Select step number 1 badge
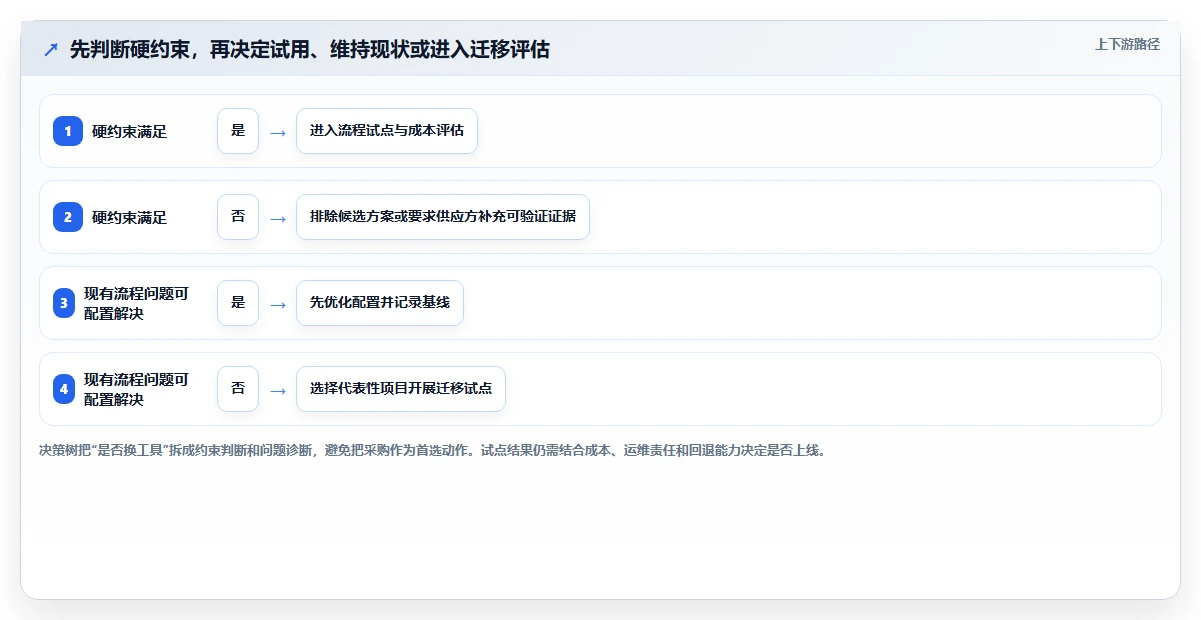 (x=67, y=131)
